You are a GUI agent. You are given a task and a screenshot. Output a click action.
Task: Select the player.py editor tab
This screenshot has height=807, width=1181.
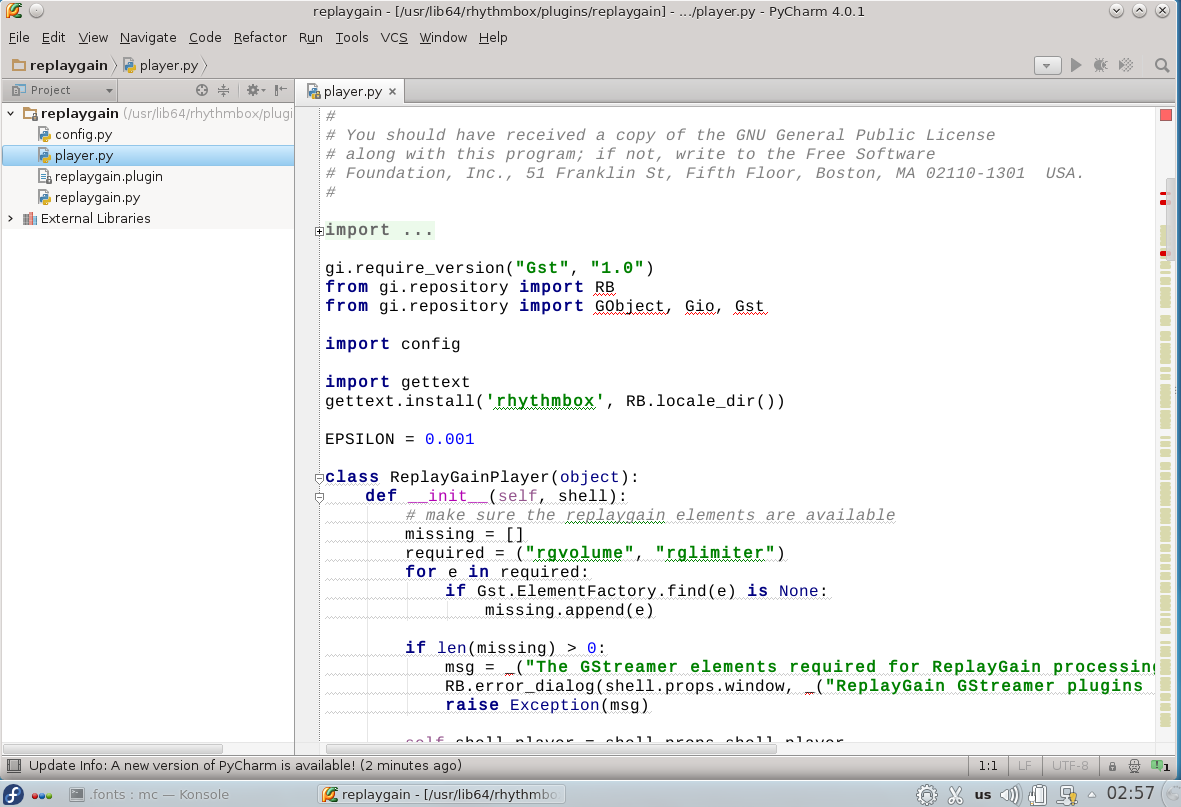point(352,91)
